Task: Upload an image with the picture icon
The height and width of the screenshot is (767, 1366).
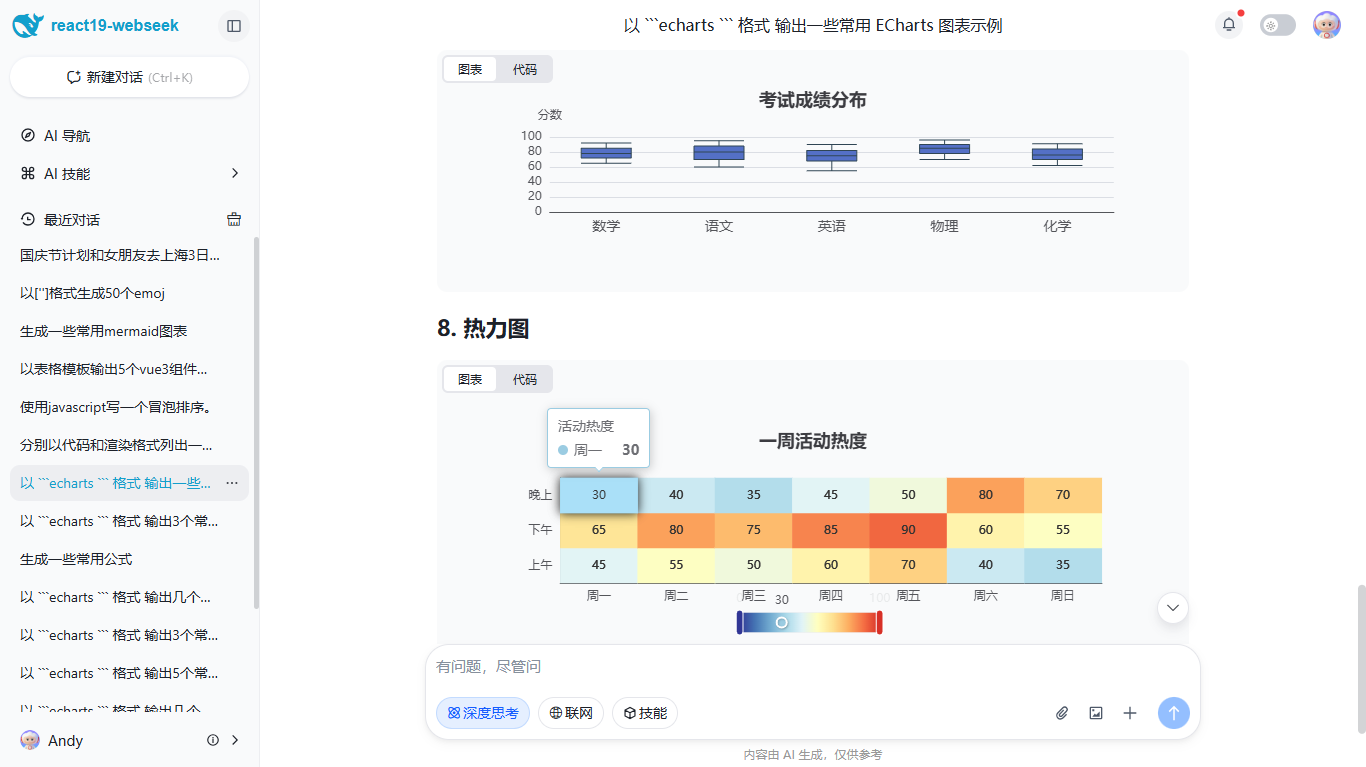Action: point(1096,713)
